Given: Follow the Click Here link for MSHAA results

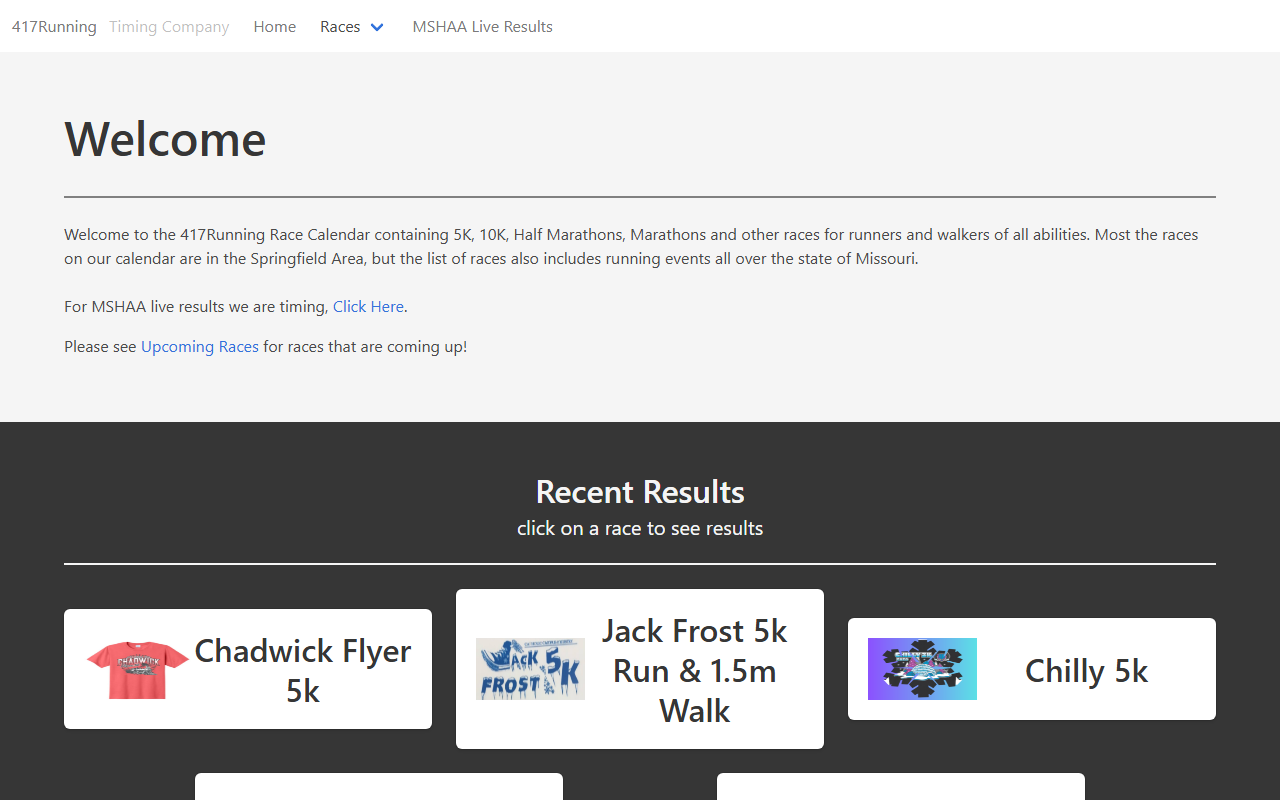Looking at the screenshot, I should pos(368,307).
